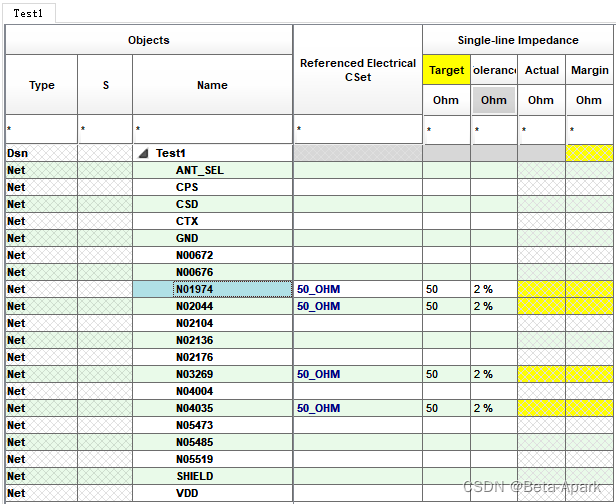The height and width of the screenshot is (504, 616).
Task: Click filter field under Referenced Electrical CSet
Action: [357, 130]
